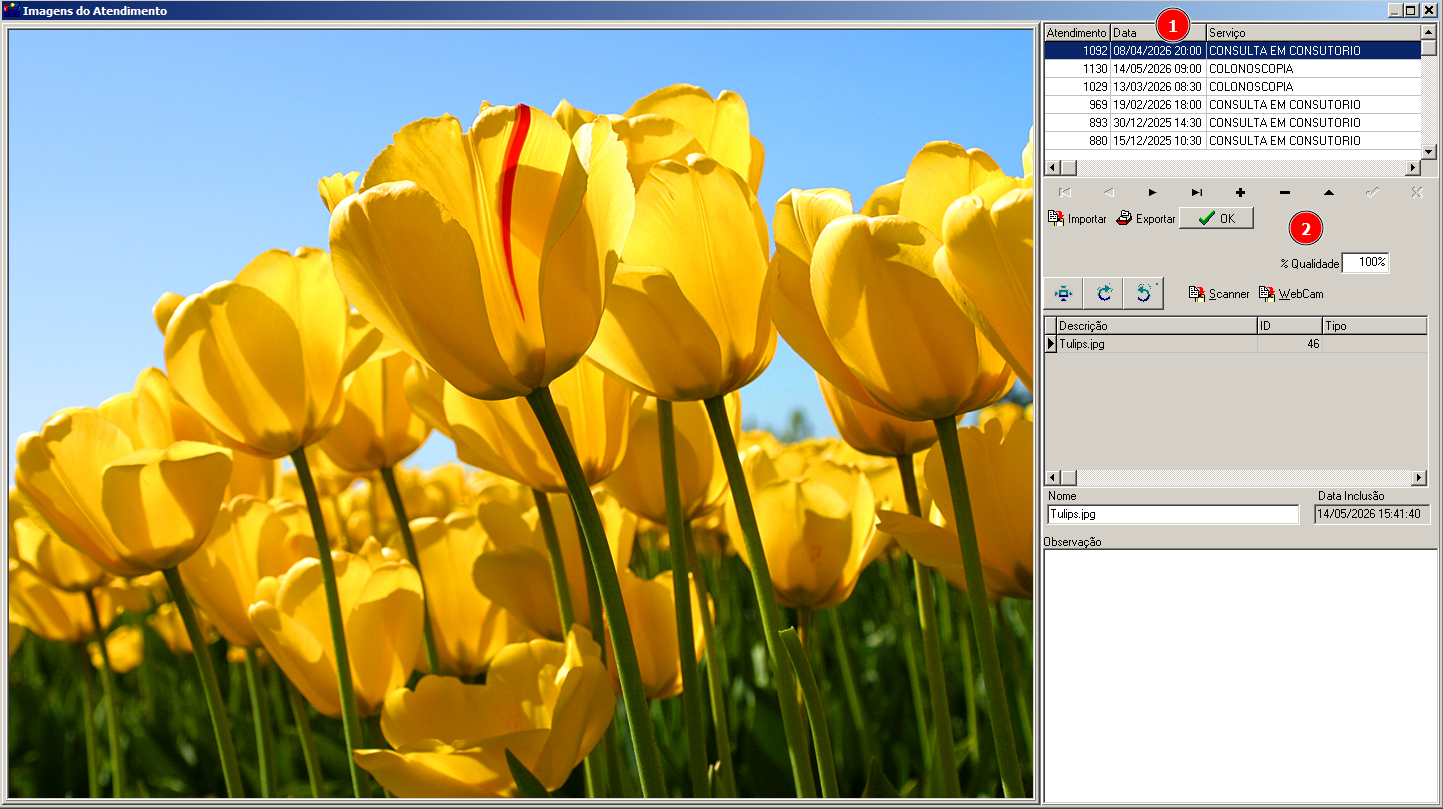Click the % Qualidade input field
Image resolution: width=1443 pixels, height=809 pixels.
(x=1365, y=263)
